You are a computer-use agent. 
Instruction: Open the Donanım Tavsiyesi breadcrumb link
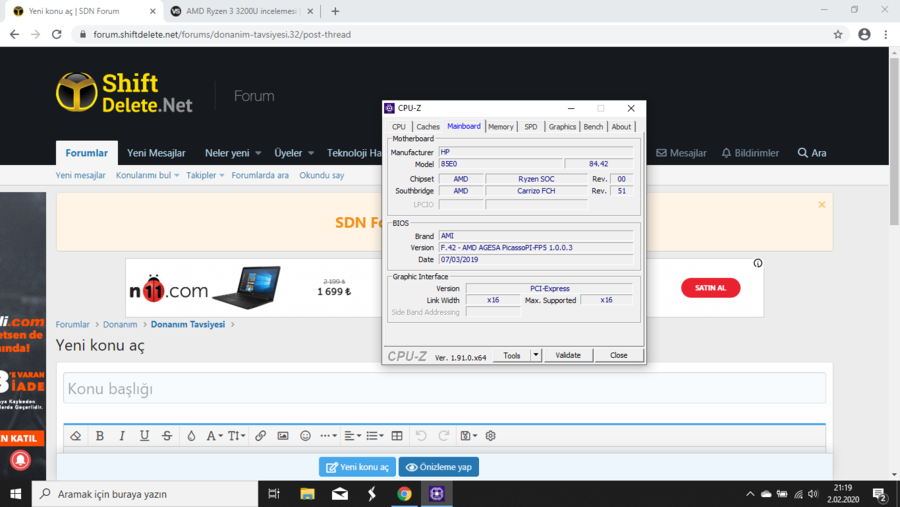tap(188, 324)
